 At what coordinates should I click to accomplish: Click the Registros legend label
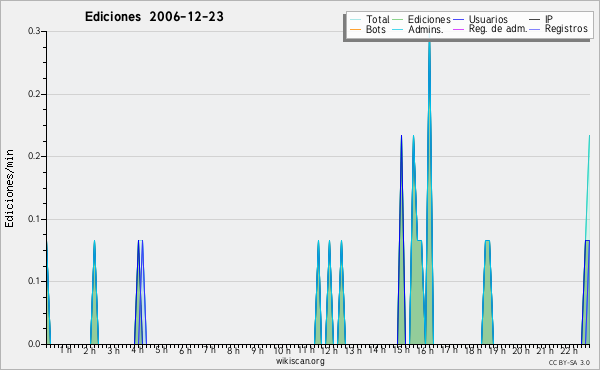566,29
